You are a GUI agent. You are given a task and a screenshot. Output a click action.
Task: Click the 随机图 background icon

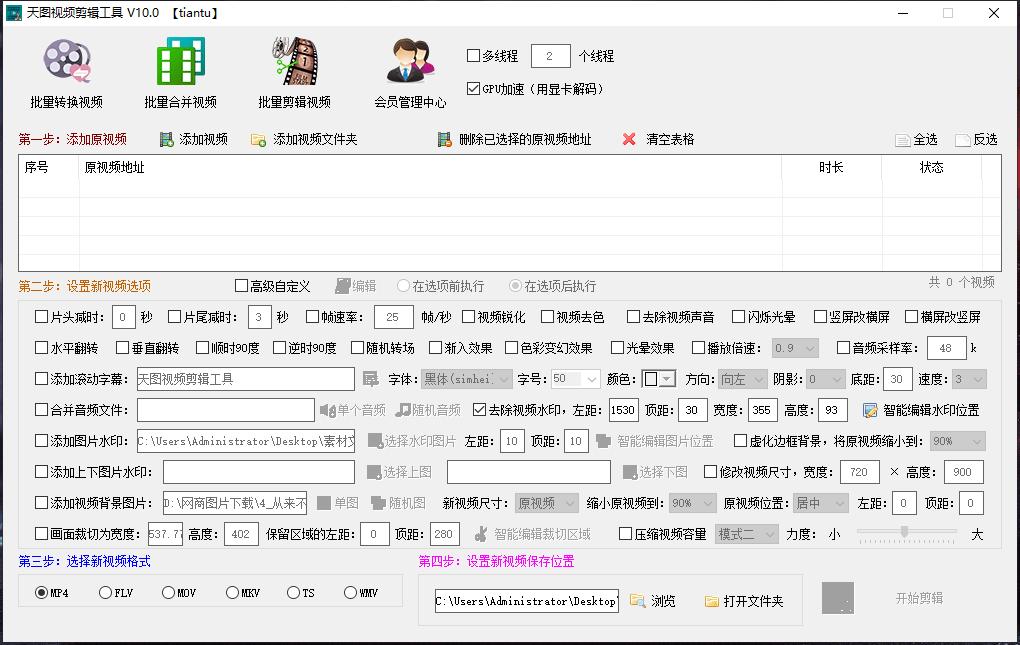(378, 503)
